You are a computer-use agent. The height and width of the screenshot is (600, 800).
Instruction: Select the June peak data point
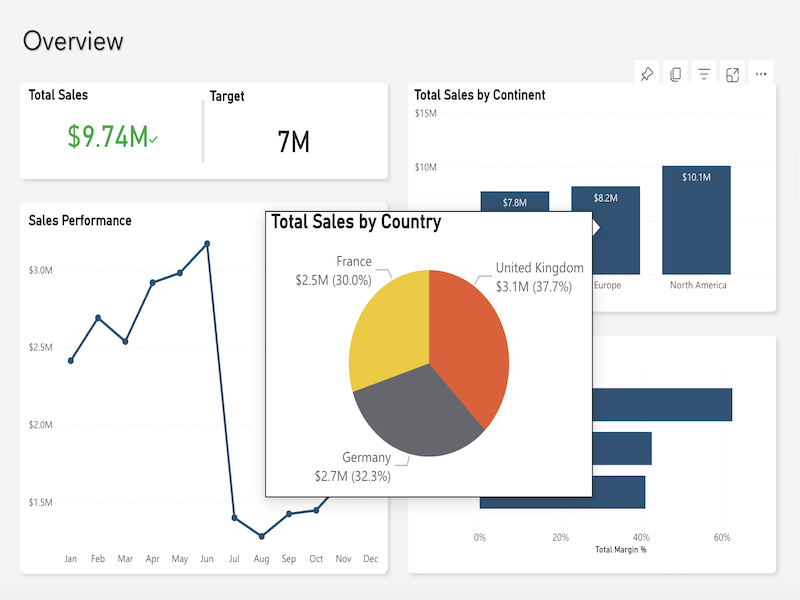[207, 244]
